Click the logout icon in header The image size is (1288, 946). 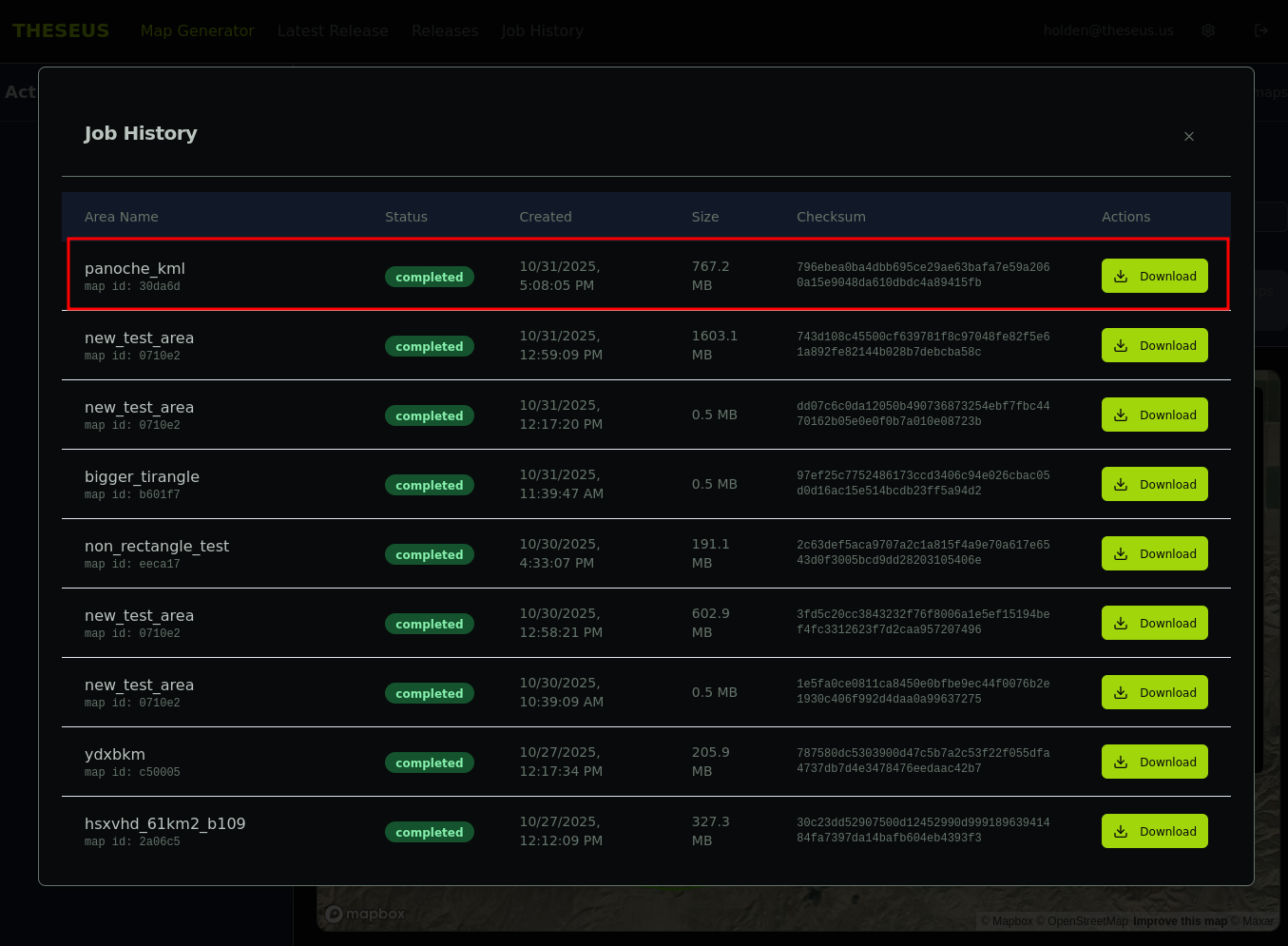tap(1261, 30)
